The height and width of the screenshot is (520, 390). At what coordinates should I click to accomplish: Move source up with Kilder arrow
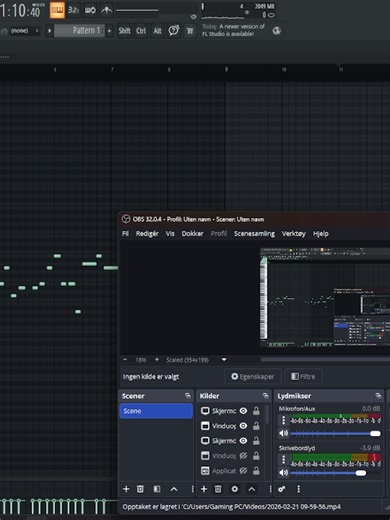coord(252,489)
